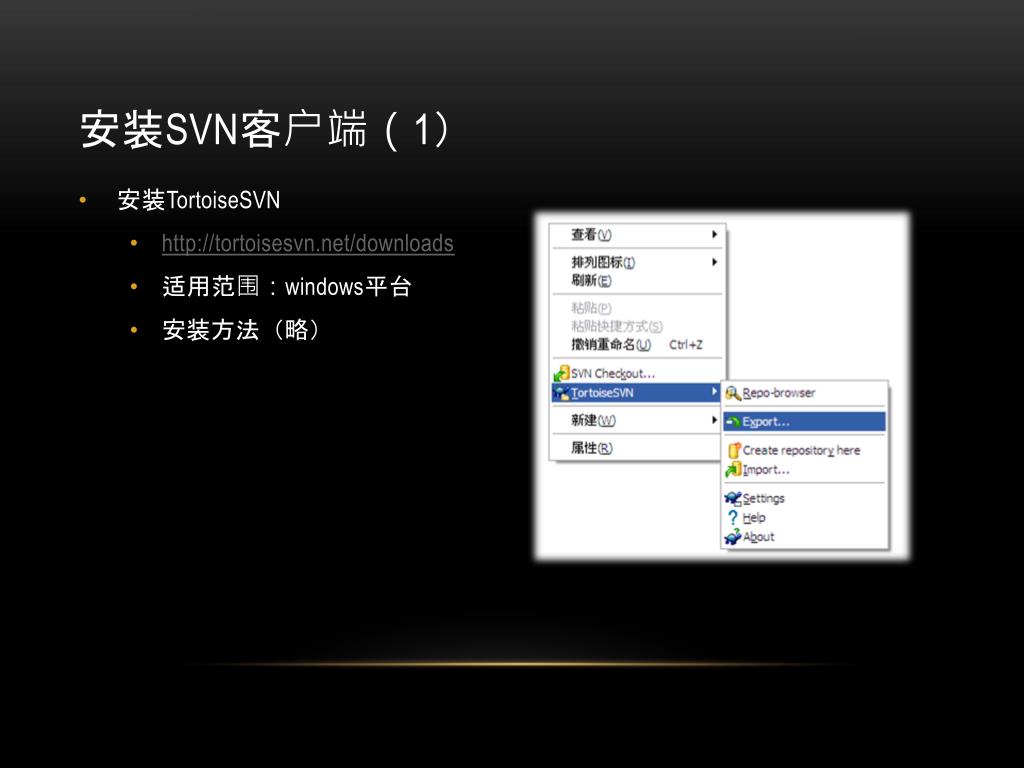This screenshot has width=1024, height=768.
Task: Open Help from TortoiseSVN submenu
Action: [x=805, y=518]
